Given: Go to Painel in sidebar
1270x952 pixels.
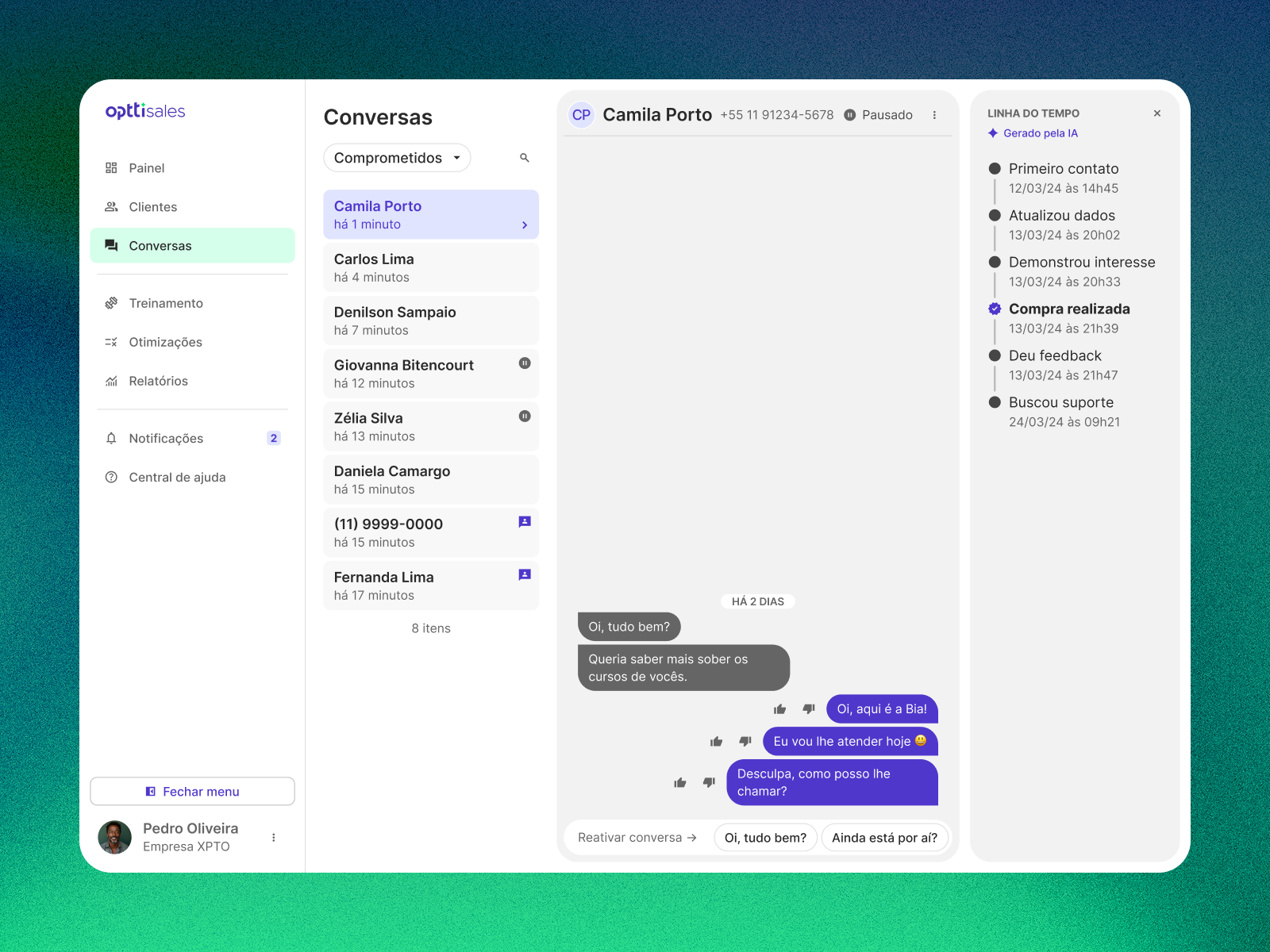Looking at the screenshot, I should pos(147,168).
